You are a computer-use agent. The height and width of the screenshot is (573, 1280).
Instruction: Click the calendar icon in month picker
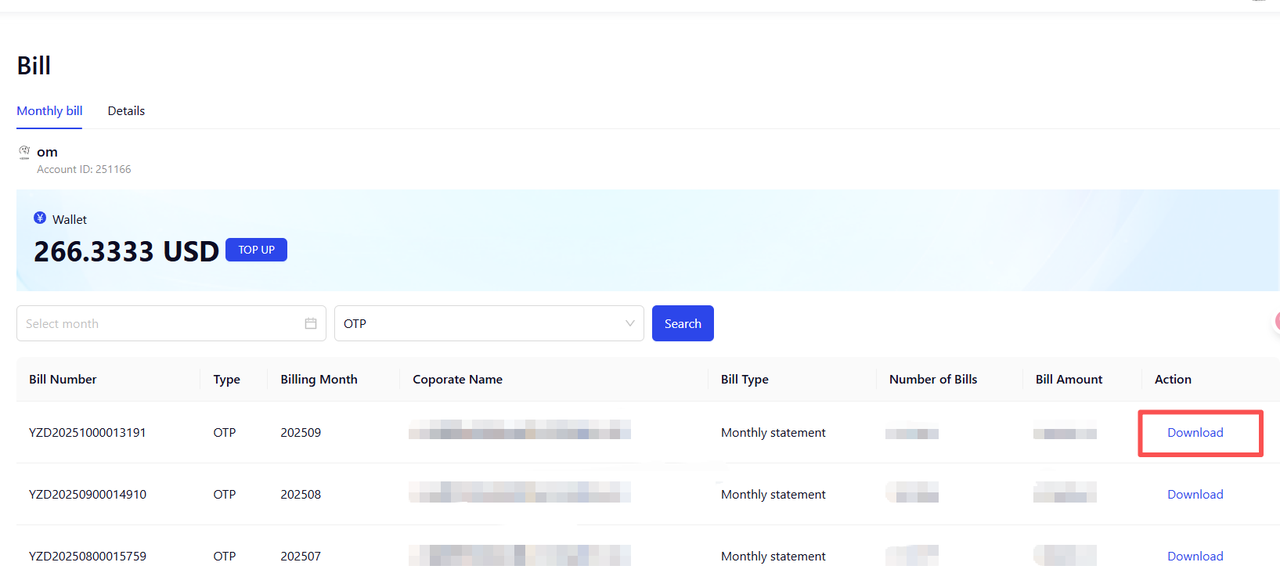[311, 324]
